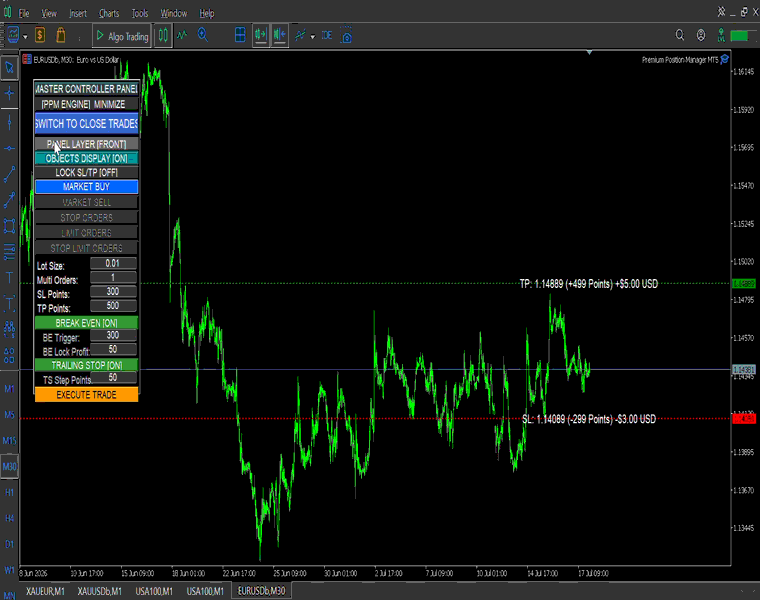760x600 pixels.
Task: Open the search magnifier icon
Action: 680,35
